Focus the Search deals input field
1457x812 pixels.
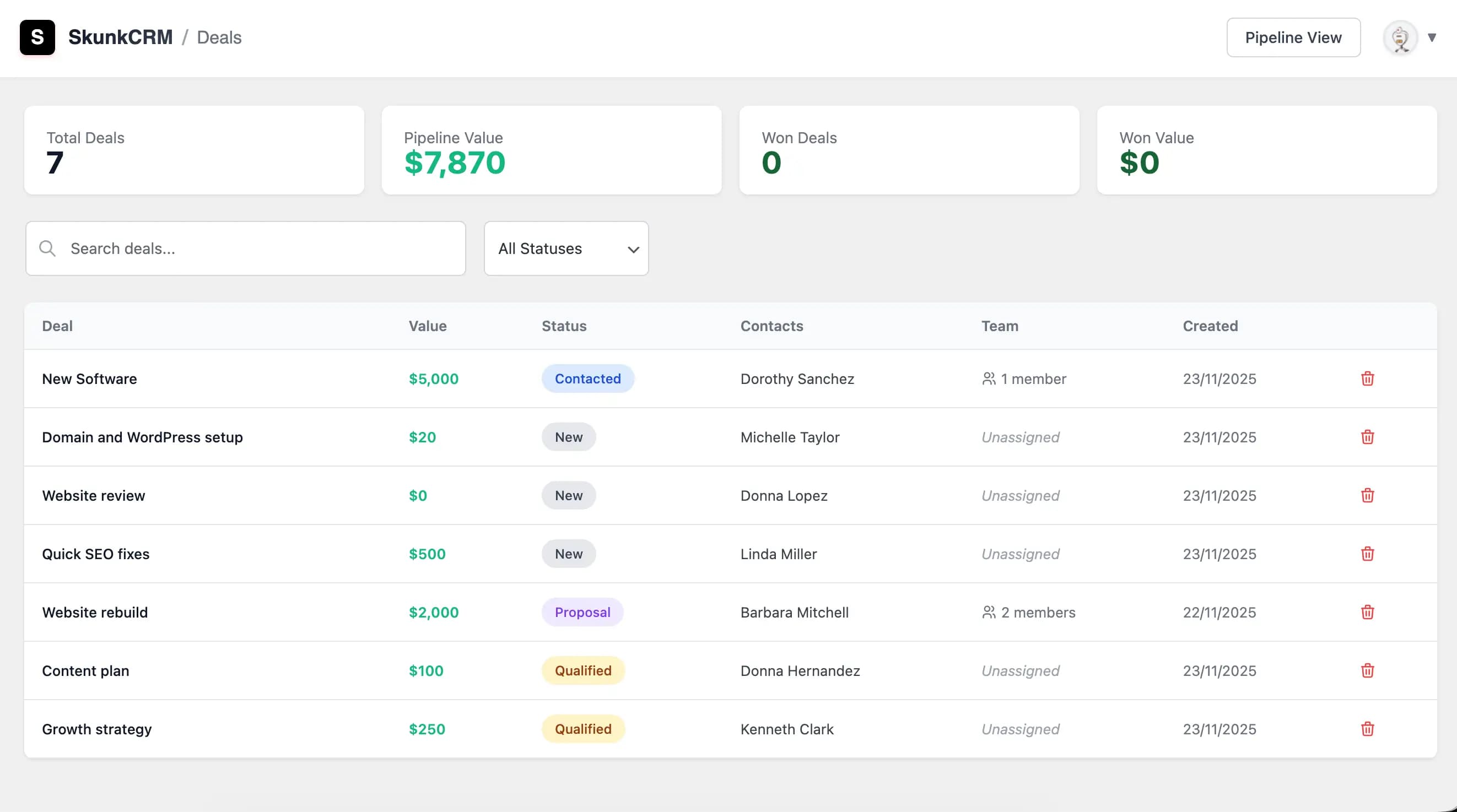click(x=260, y=248)
